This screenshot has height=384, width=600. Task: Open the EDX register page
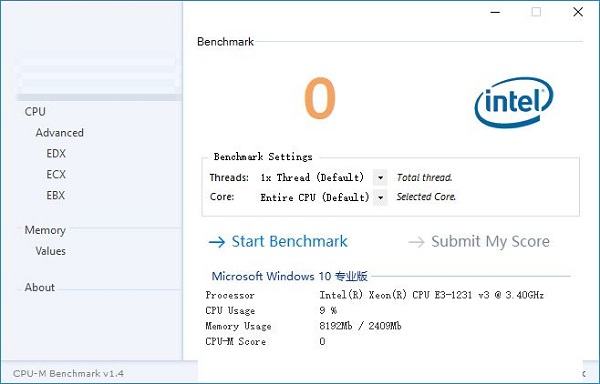(x=56, y=153)
